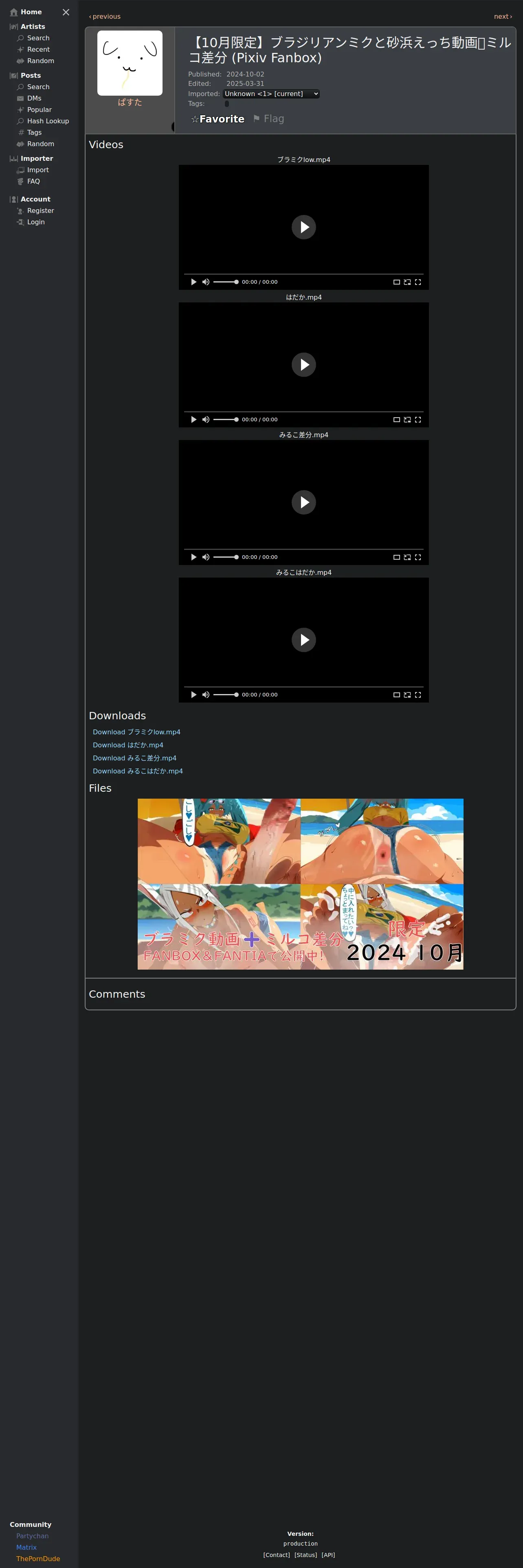The width and height of the screenshot is (523, 1568).
Task: Play the みるこ差分.mp4 video via center button
Action: click(x=304, y=502)
